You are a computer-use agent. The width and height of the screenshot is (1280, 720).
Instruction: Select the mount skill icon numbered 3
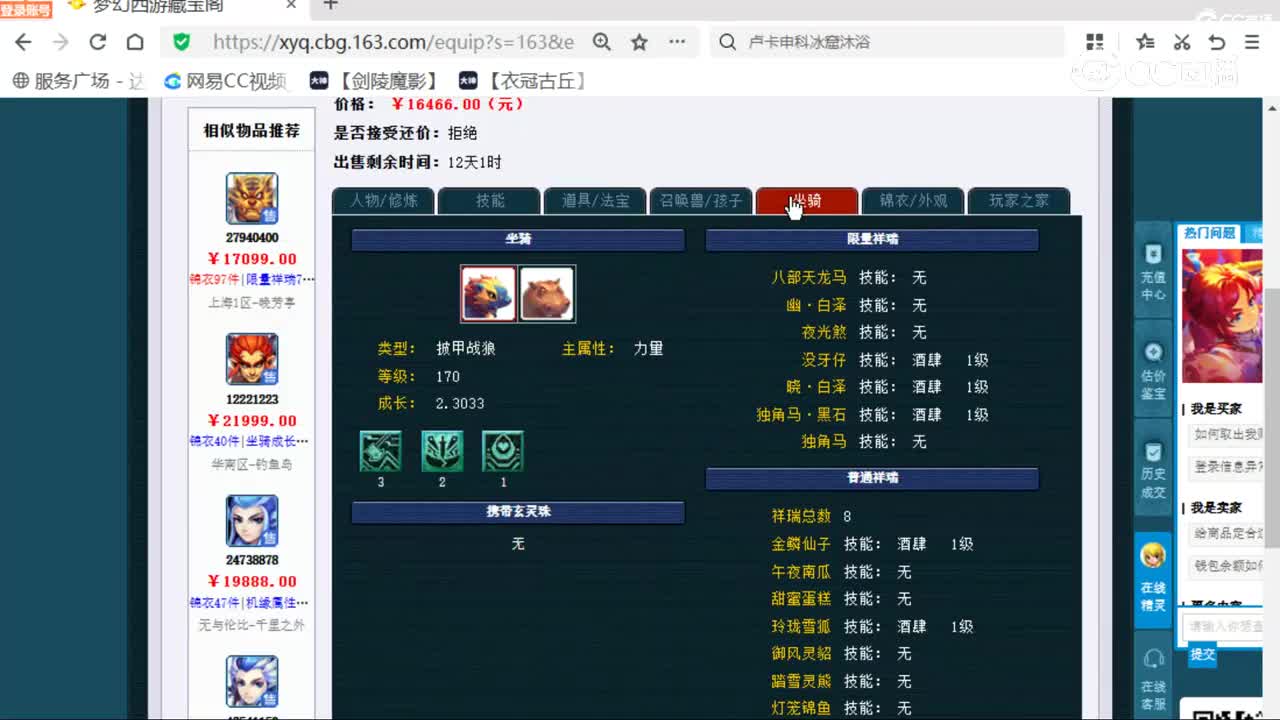pos(380,451)
